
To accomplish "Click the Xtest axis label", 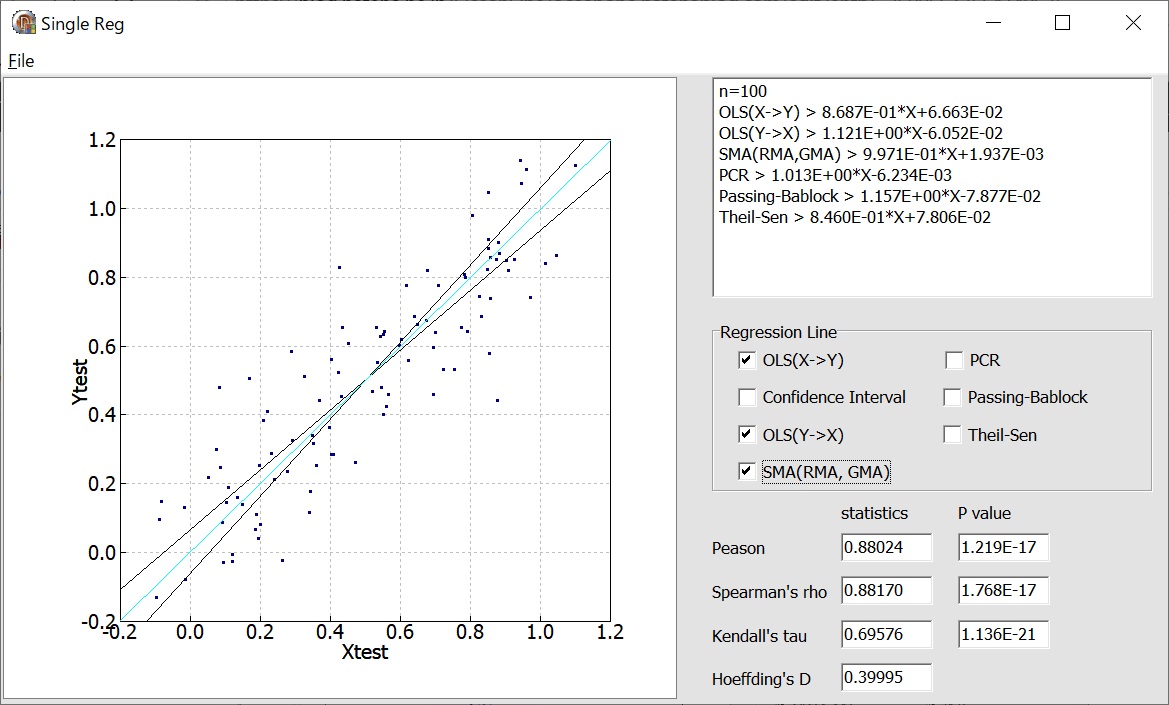I will click(x=365, y=652).
